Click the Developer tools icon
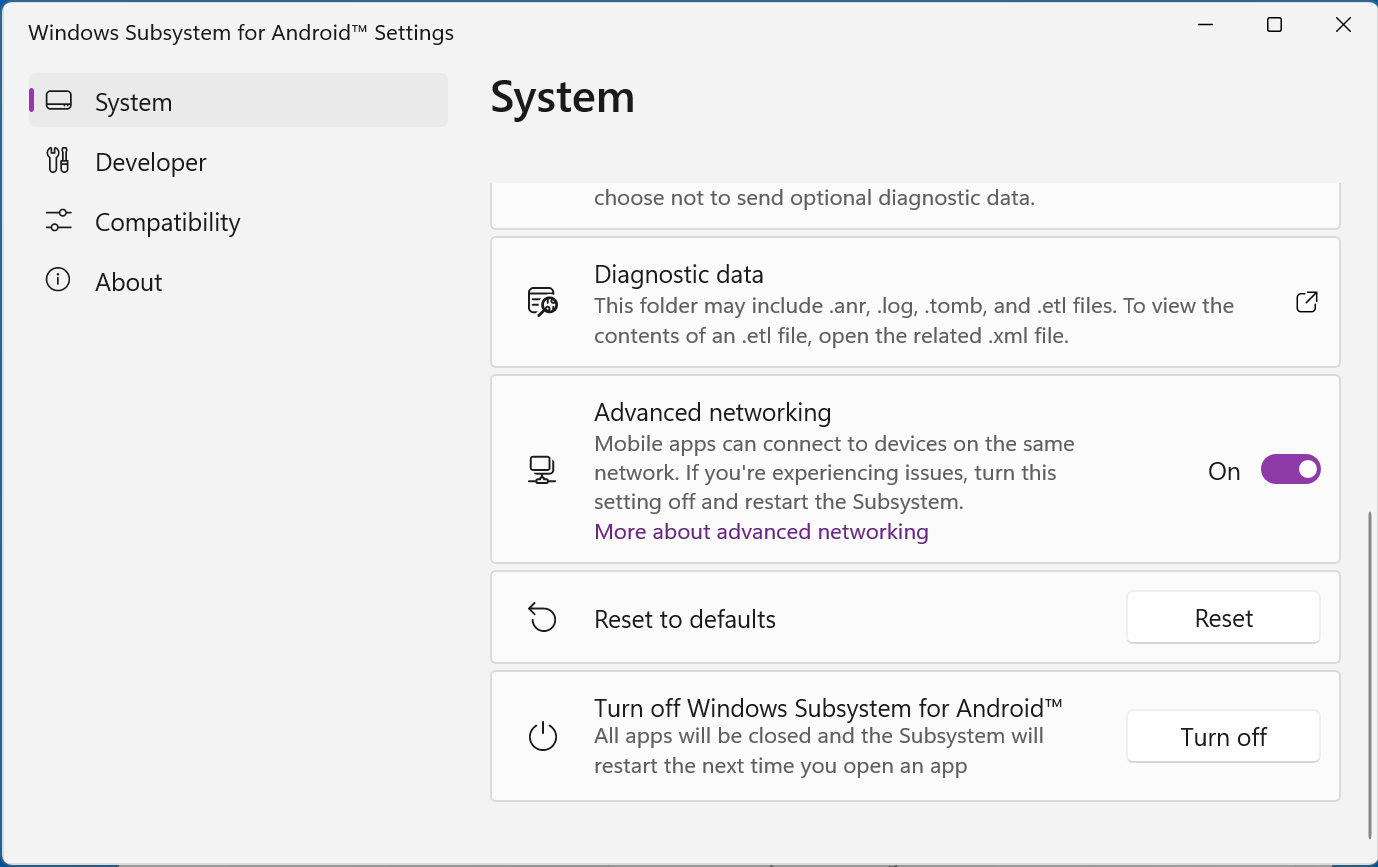Screen dimensions: 1378x867 tap(58, 160)
